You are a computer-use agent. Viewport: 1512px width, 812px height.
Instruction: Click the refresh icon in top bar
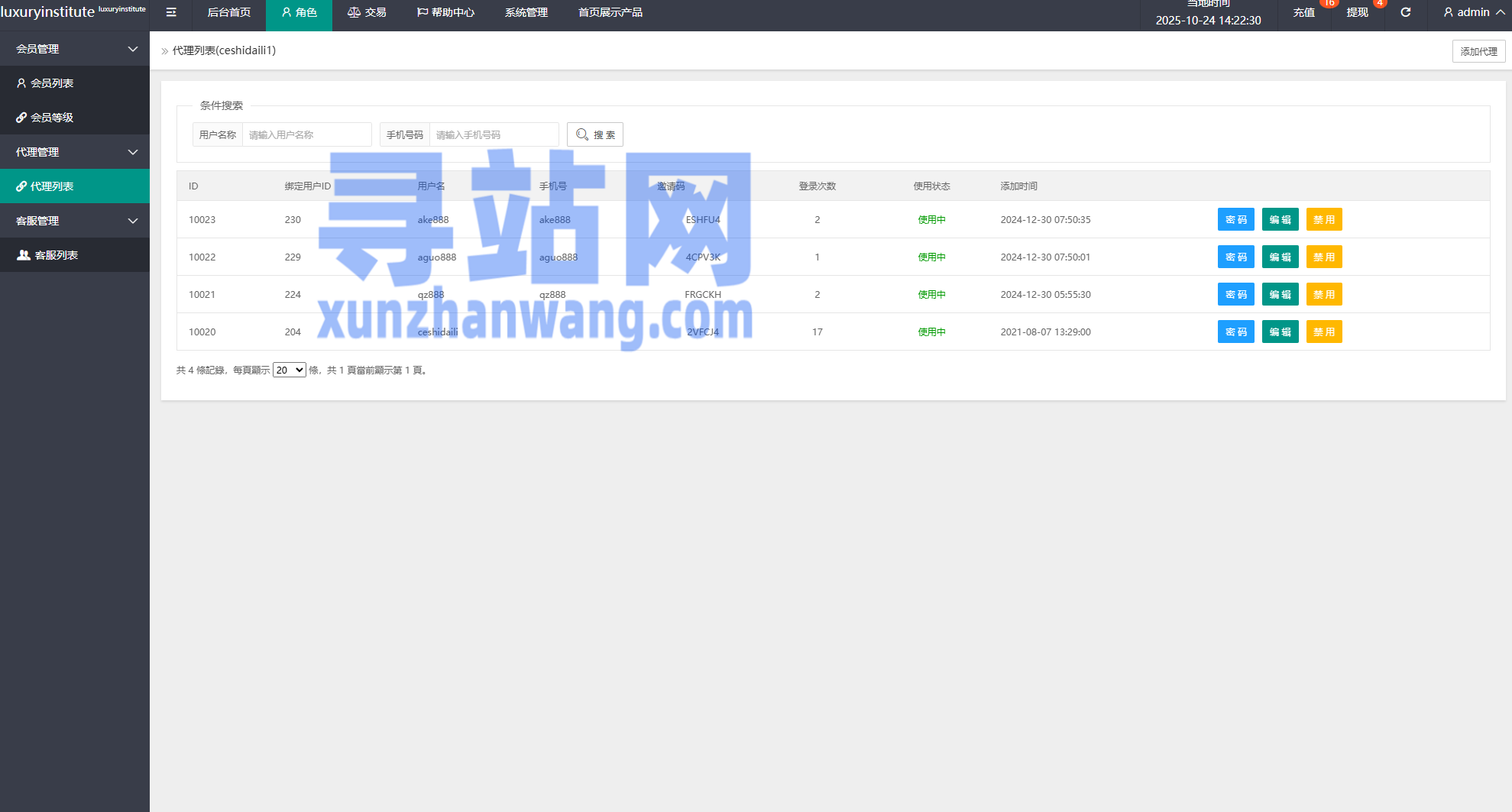(x=1405, y=12)
